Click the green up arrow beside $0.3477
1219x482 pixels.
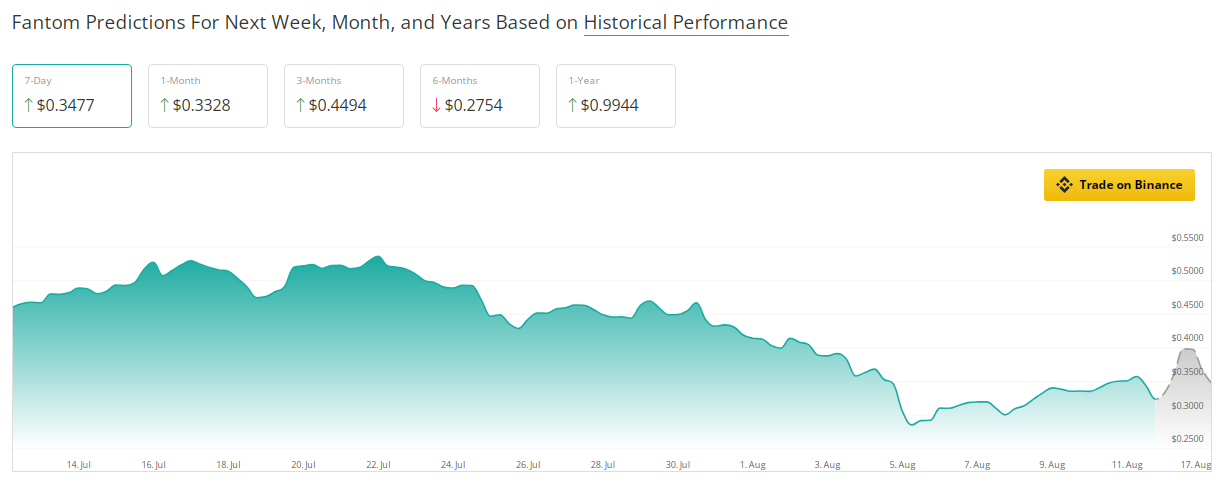[x=28, y=105]
